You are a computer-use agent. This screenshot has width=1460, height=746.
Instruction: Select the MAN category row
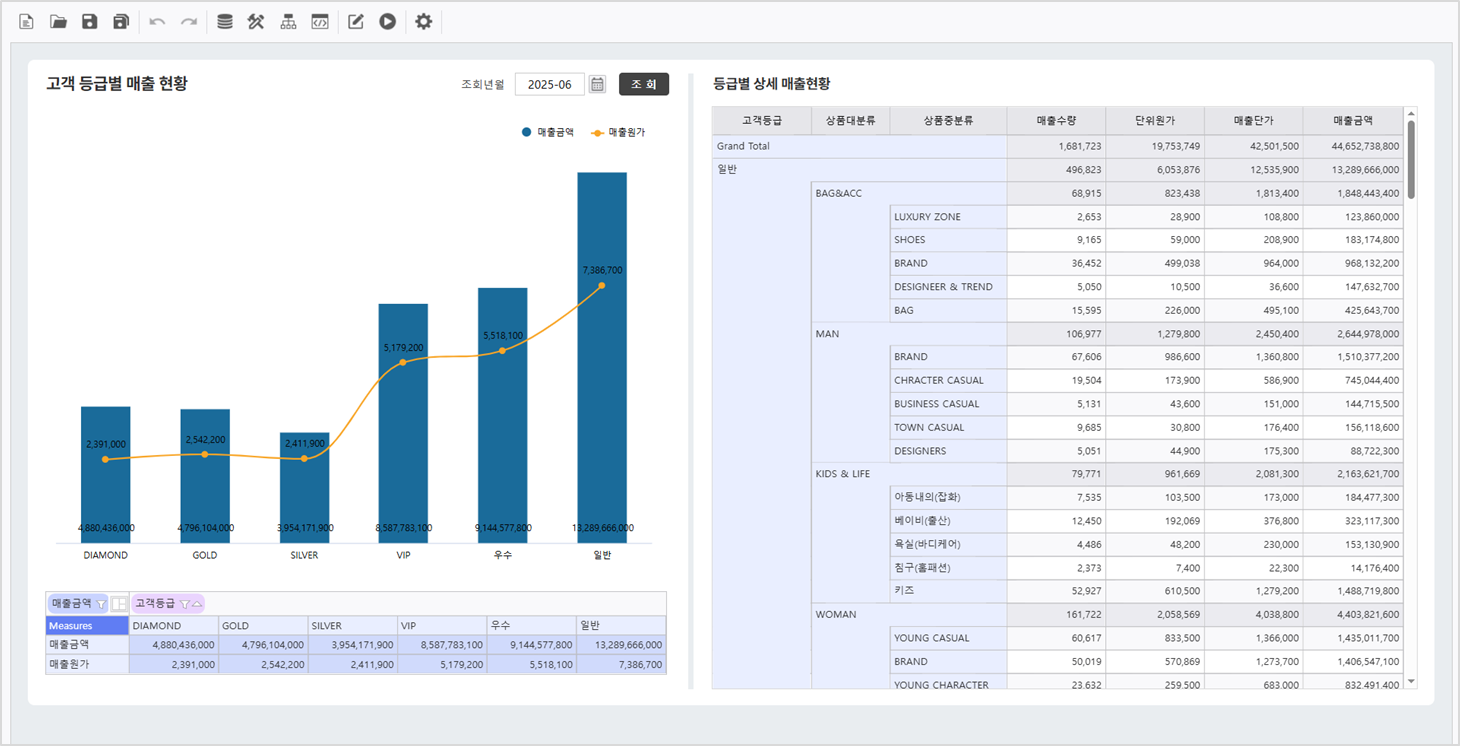909,333
